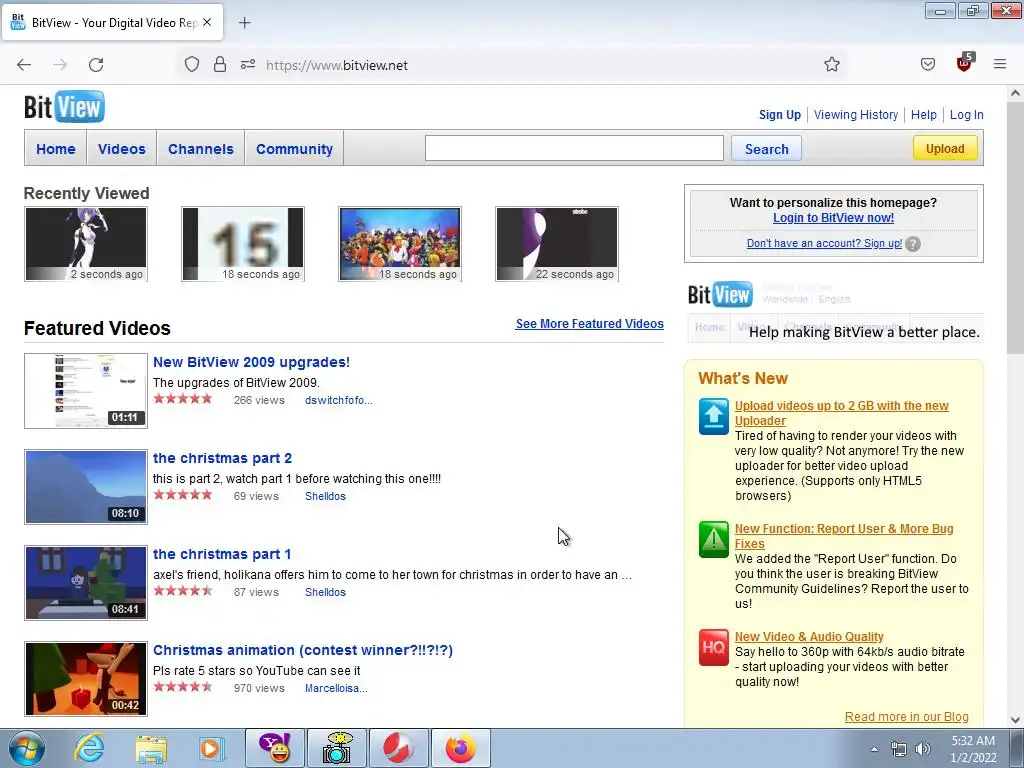Screen dimensions: 1024x768
Task: Click the yellow Upload button
Action: point(944,148)
